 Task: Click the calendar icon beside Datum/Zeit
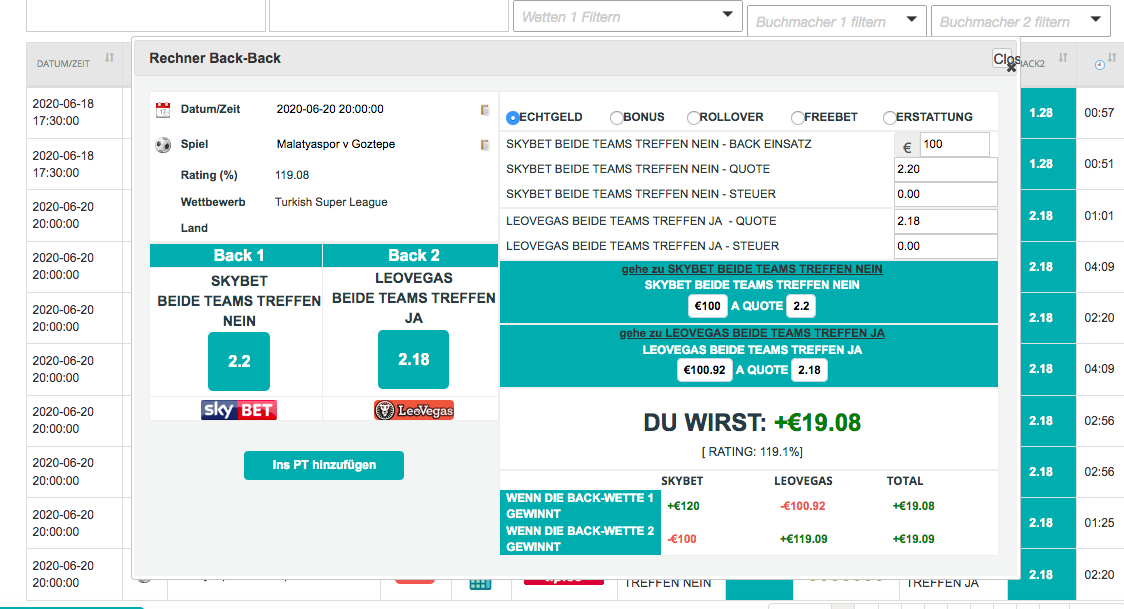pos(163,110)
